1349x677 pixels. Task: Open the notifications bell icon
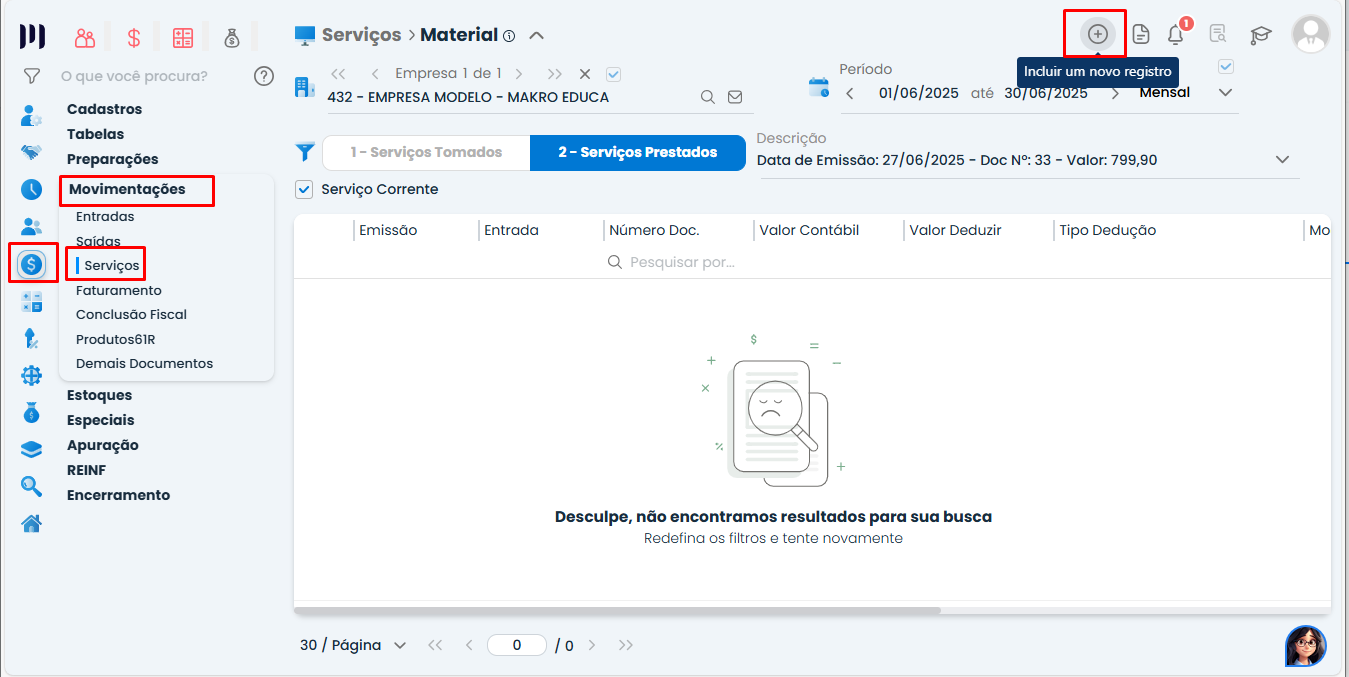pyautogui.click(x=1176, y=35)
